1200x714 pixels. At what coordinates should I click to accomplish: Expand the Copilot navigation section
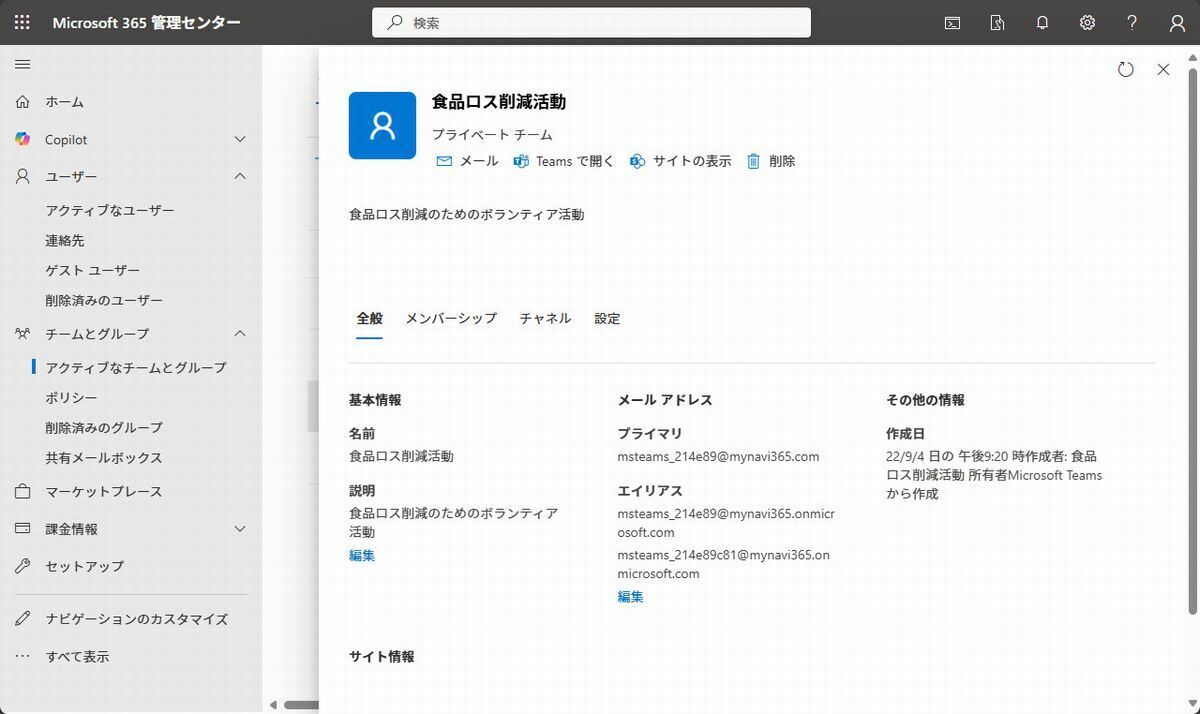(x=240, y=139)
